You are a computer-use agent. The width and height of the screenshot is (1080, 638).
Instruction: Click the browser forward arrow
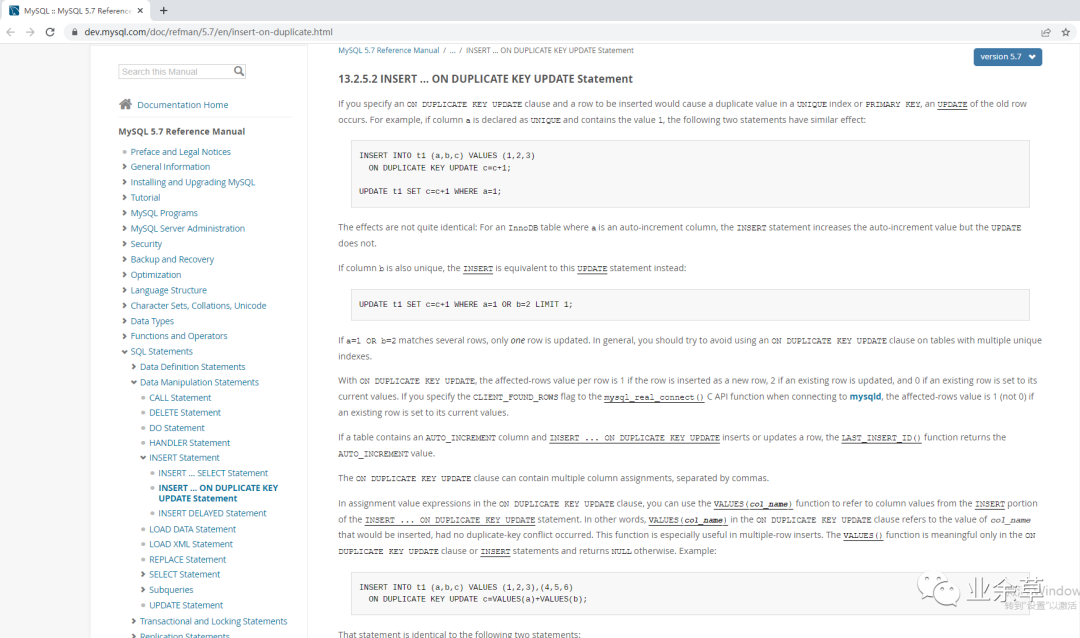(x=30, y=32)
